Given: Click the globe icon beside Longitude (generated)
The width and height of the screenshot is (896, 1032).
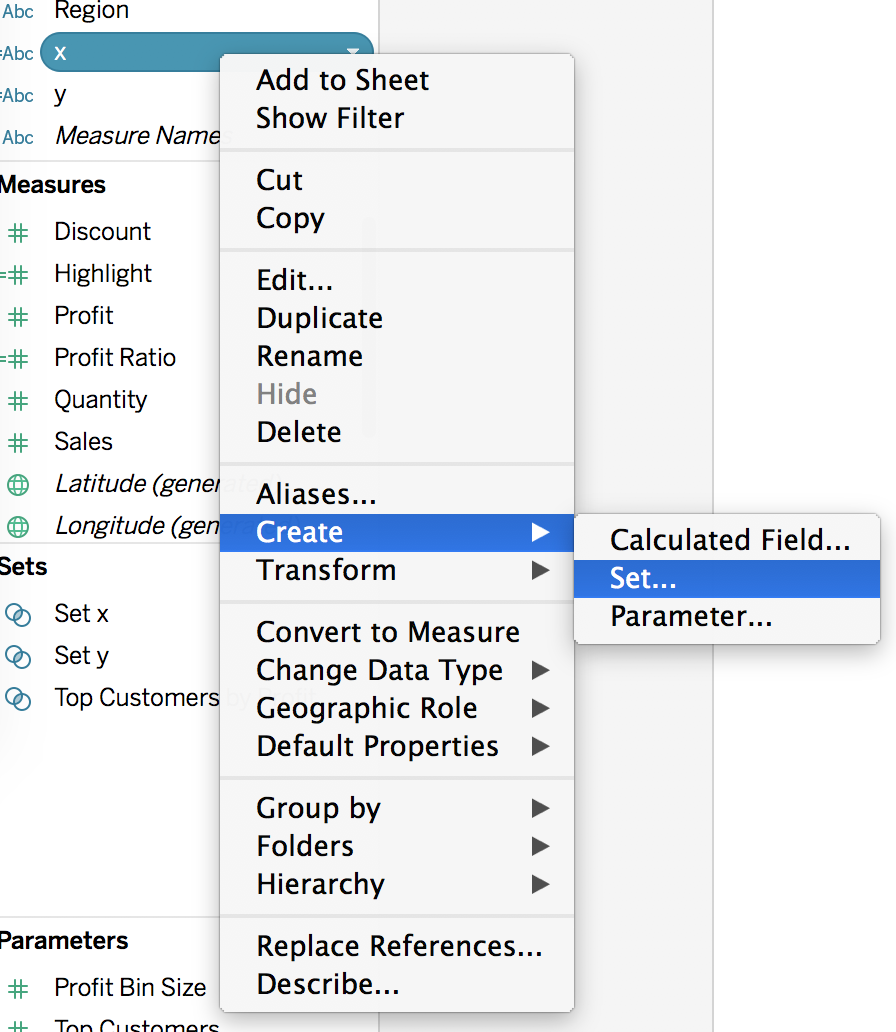Looking at the screenshot, I should coord(18,527).
